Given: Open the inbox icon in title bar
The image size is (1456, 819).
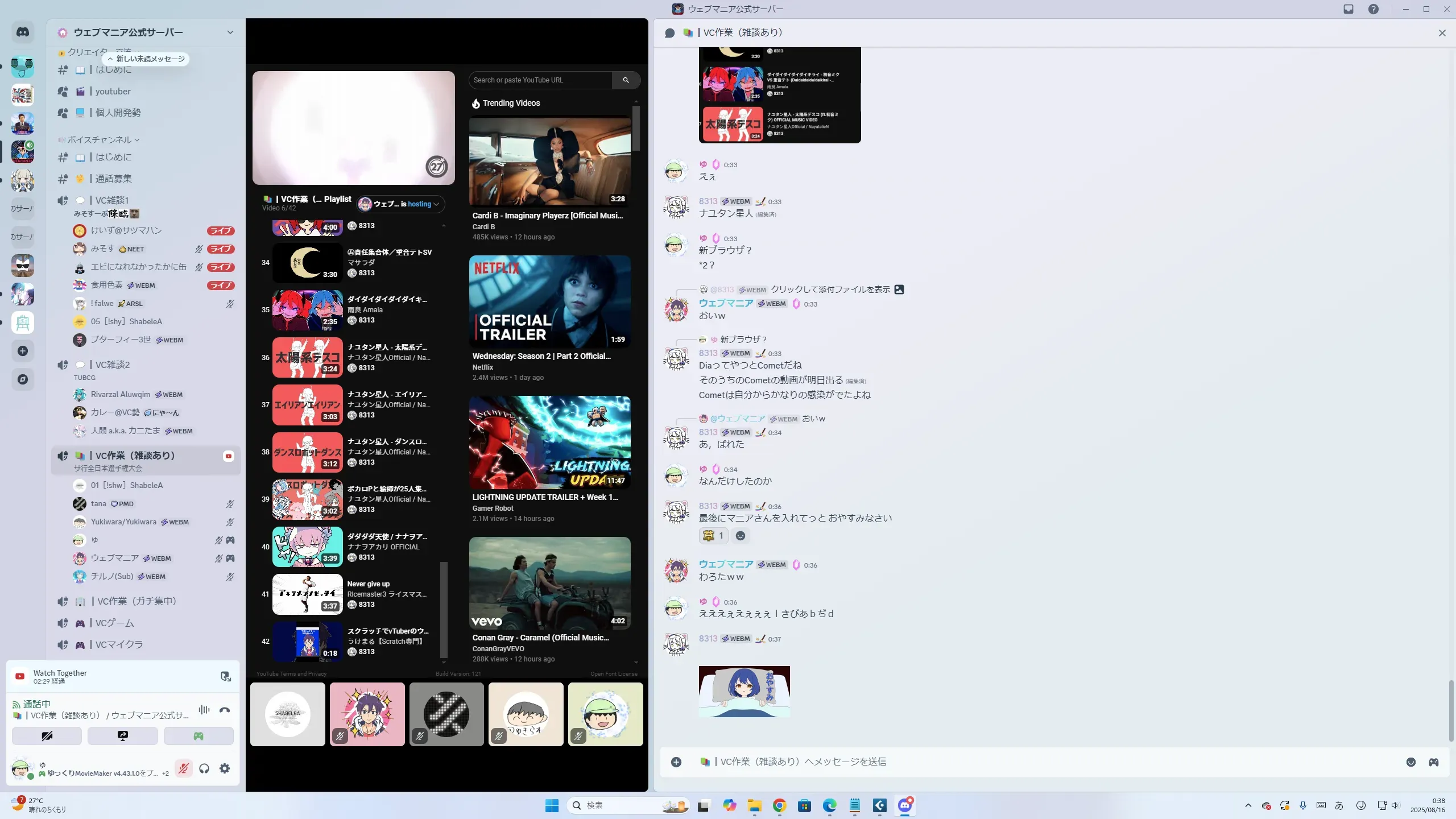Looking at the screenshot, I should click(x=1349, y=9).
